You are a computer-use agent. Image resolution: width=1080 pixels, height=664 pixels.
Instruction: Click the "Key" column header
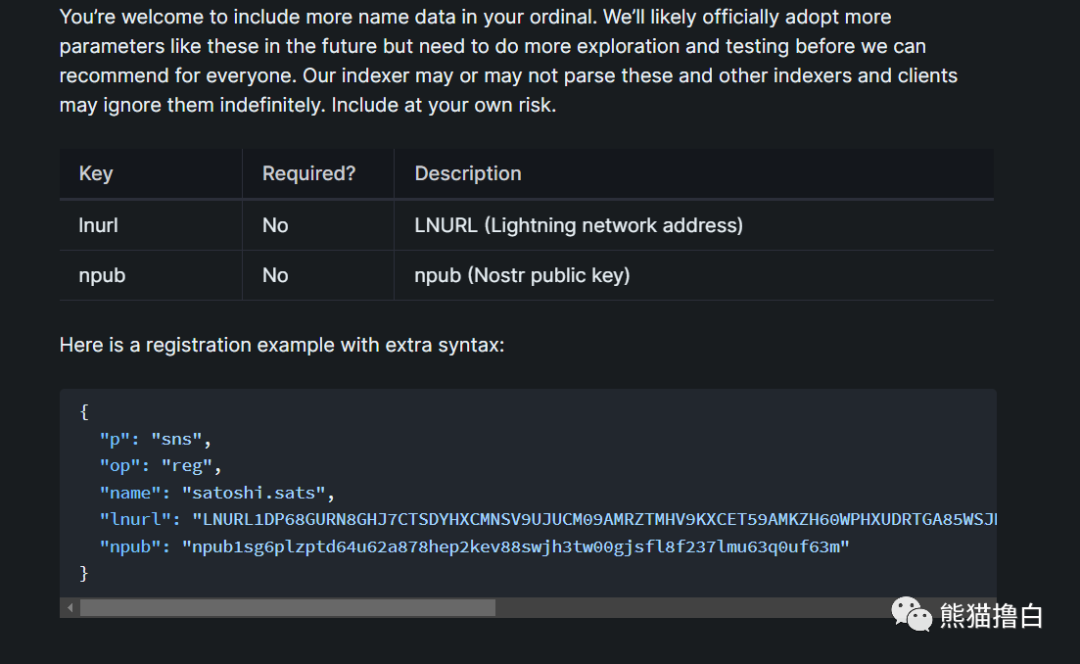(x=96, y=174)
